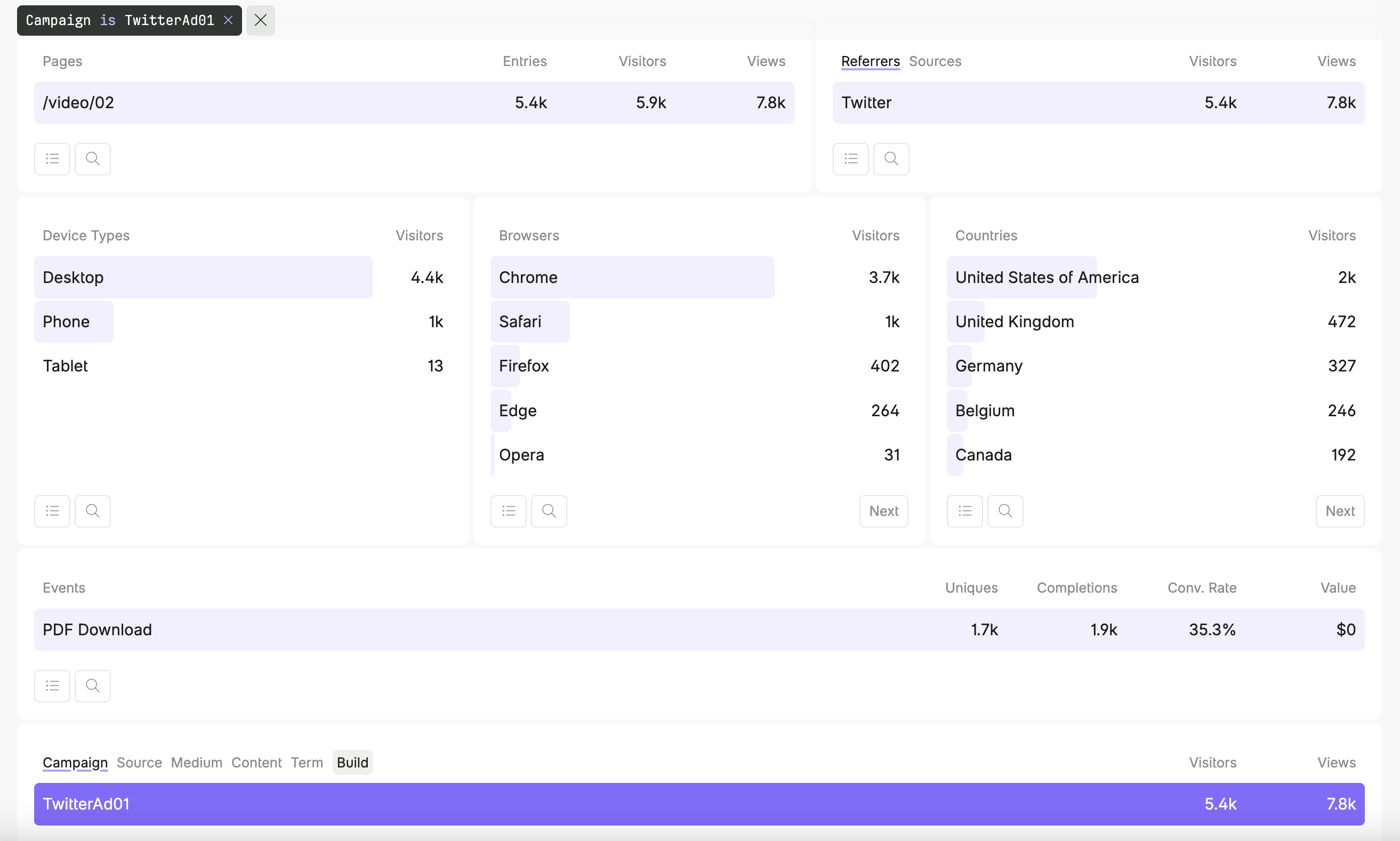Open the details list for the Pages panel
The image size is (1400, 841).
52,159
